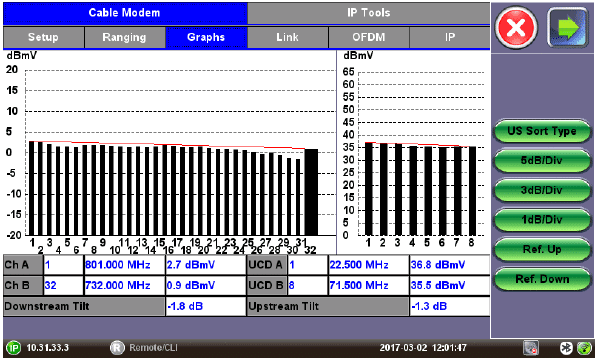Select downstream channel 32 wide bar
Image resolution: width=599 pixels, height=363 pixels.
point(311,192)
